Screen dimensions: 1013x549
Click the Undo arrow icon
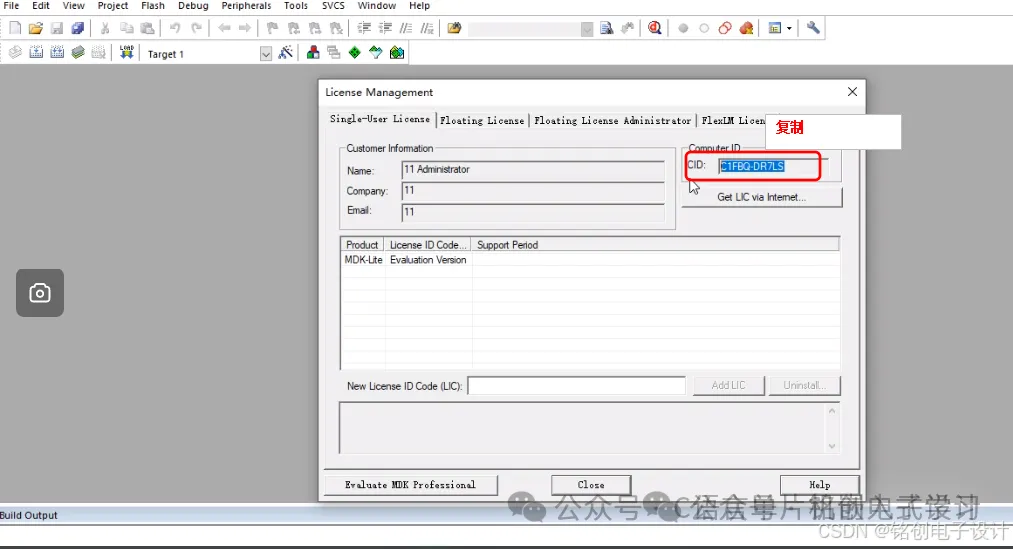(175, 28)
